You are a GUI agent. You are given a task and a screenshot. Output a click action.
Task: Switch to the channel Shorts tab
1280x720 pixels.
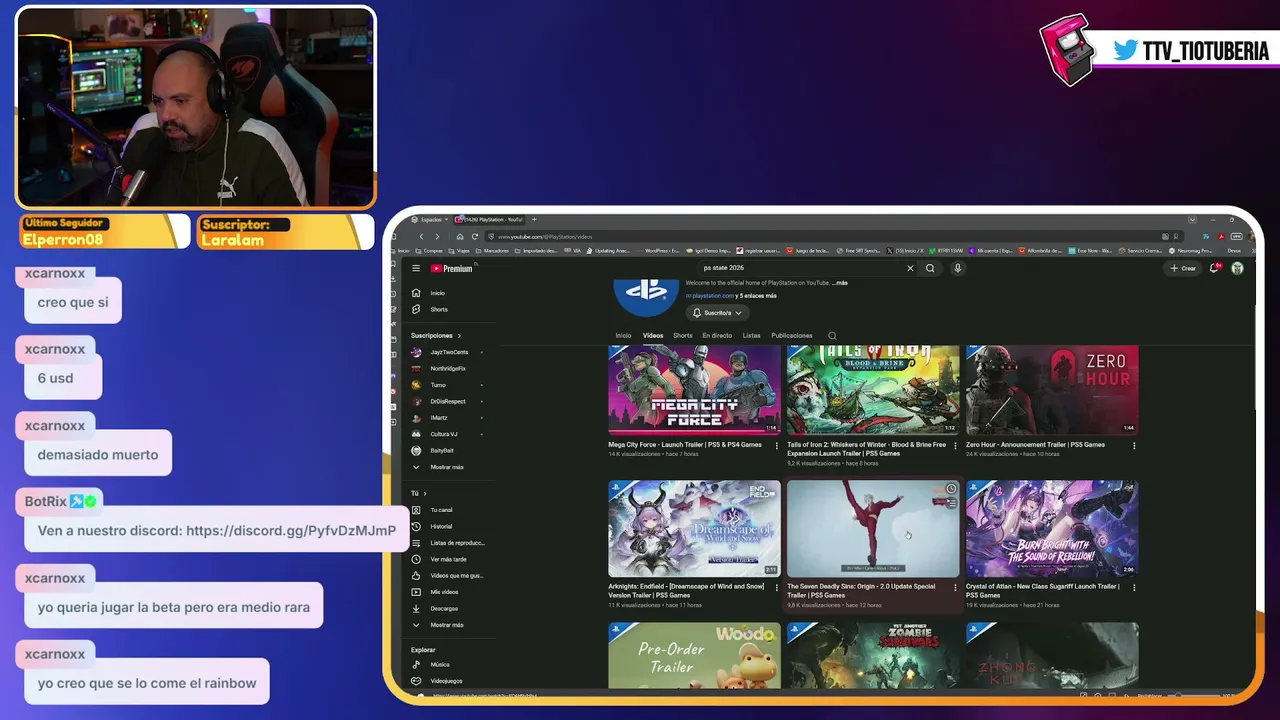tap(683, 336)
